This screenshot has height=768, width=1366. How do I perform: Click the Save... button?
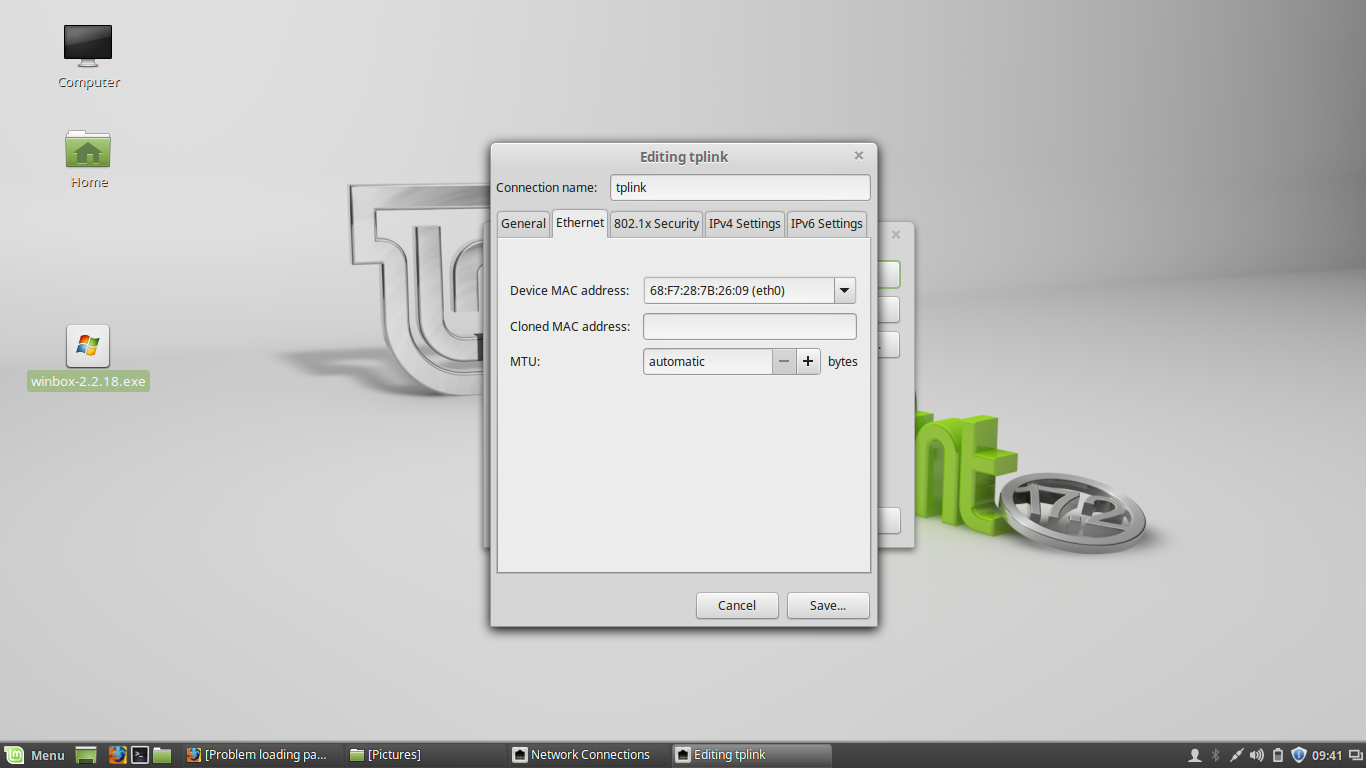point(828,605)
